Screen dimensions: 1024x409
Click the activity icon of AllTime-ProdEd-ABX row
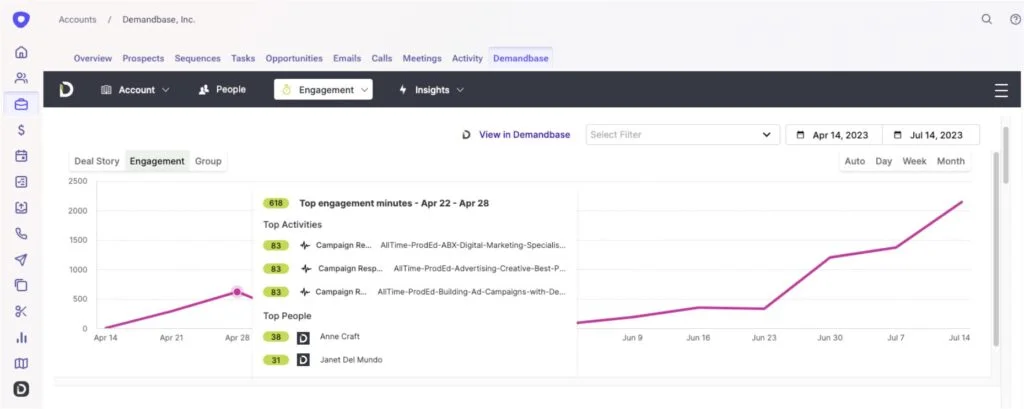click(305, 246)
